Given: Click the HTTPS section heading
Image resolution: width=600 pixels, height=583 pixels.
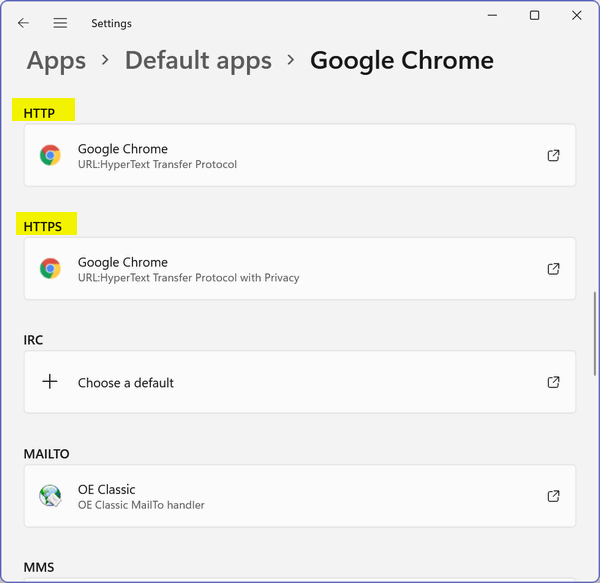Looking at the screenshot, I should click(x=42, y=226).
